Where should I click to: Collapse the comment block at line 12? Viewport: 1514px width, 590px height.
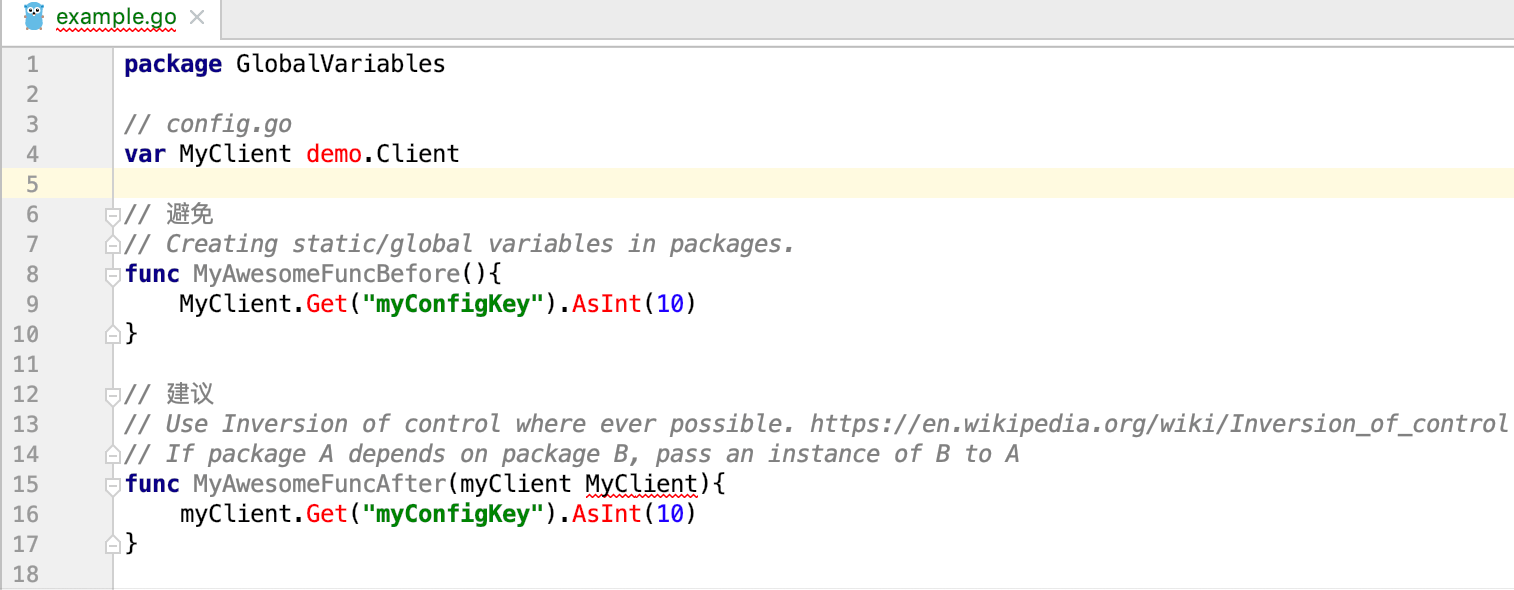(x=113, y=395)
